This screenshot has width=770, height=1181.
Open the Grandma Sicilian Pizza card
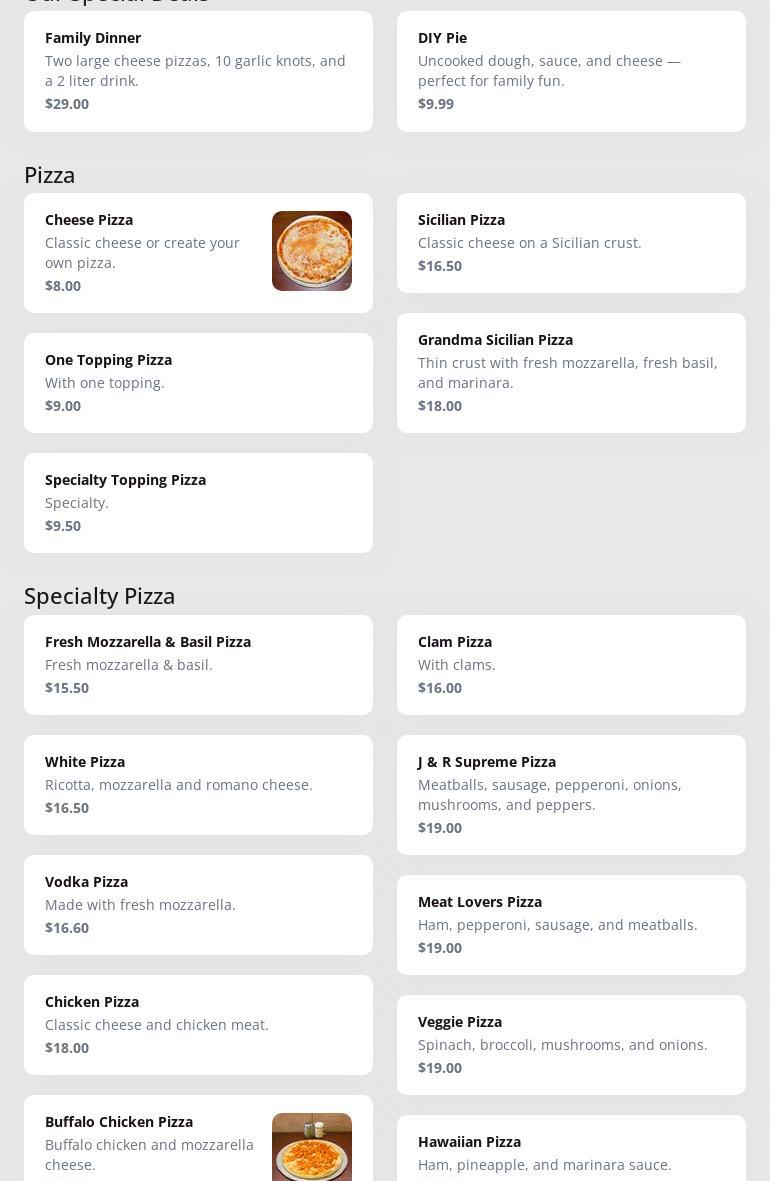[x=571, y=372]
